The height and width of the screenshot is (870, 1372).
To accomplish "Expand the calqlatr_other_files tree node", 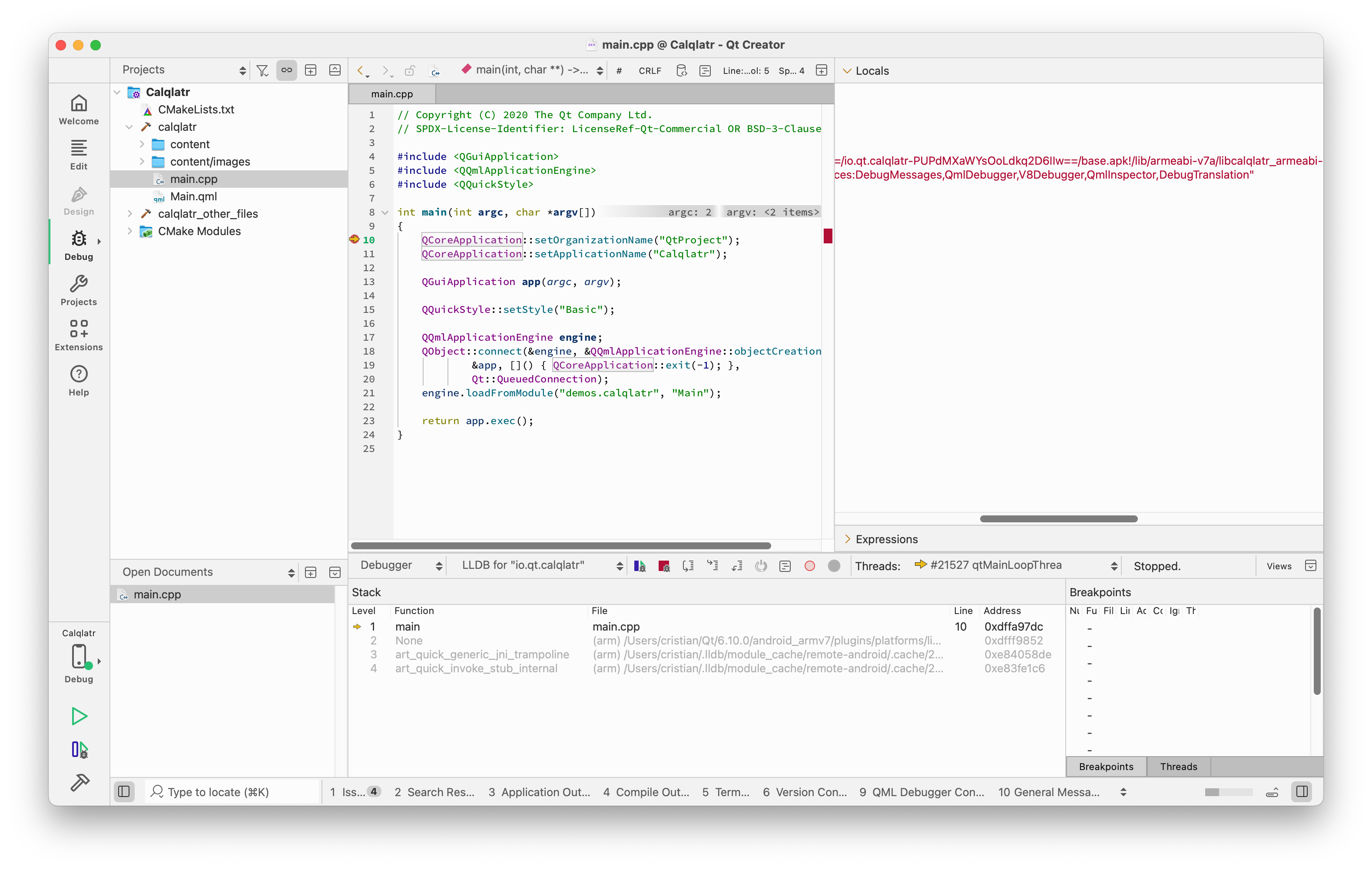I will click(x=130, y=214).
